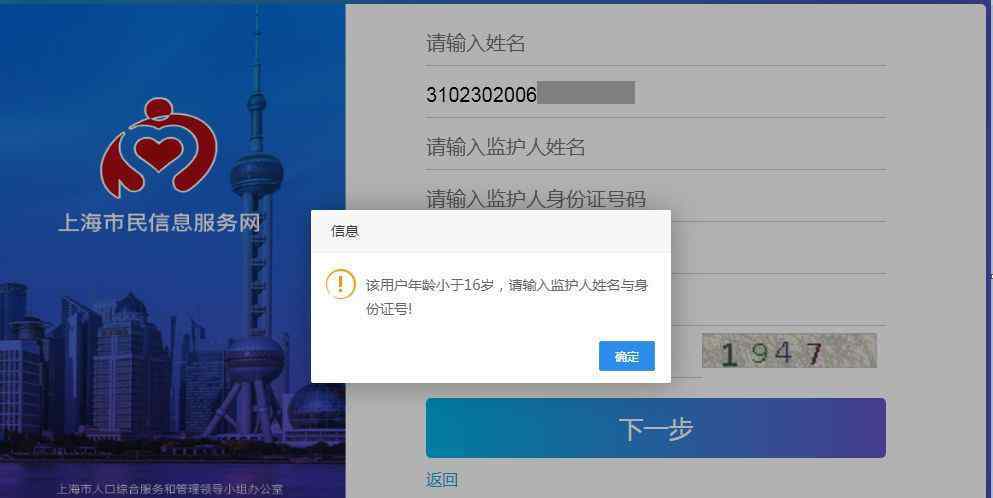
Task: Click the red heart-shaped site logo
Action: tap(160, 147)
